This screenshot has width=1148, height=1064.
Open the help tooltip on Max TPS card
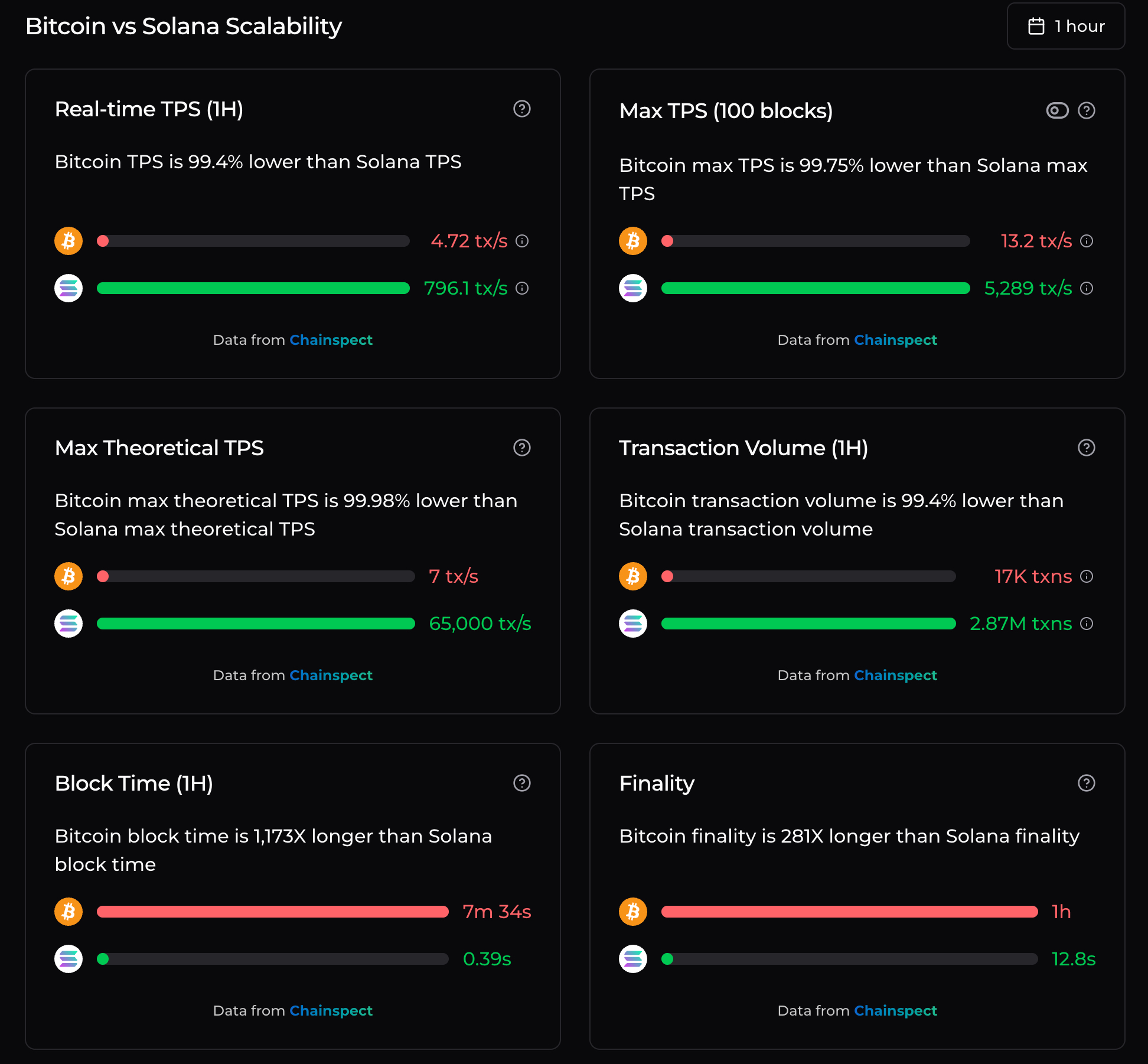[1087, 110]
